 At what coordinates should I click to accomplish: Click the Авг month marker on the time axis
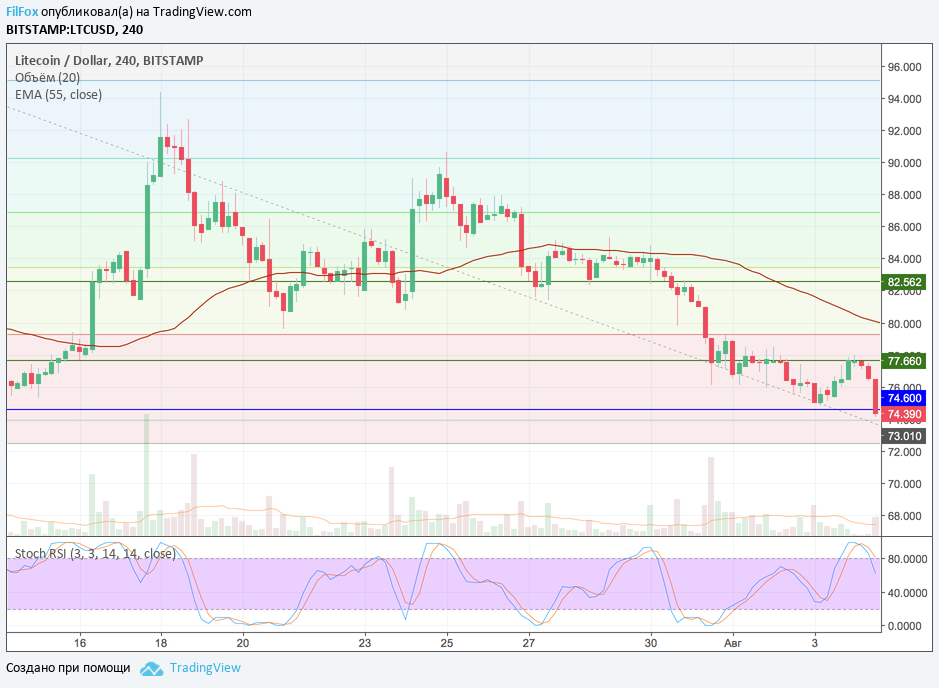coord(733,642)
